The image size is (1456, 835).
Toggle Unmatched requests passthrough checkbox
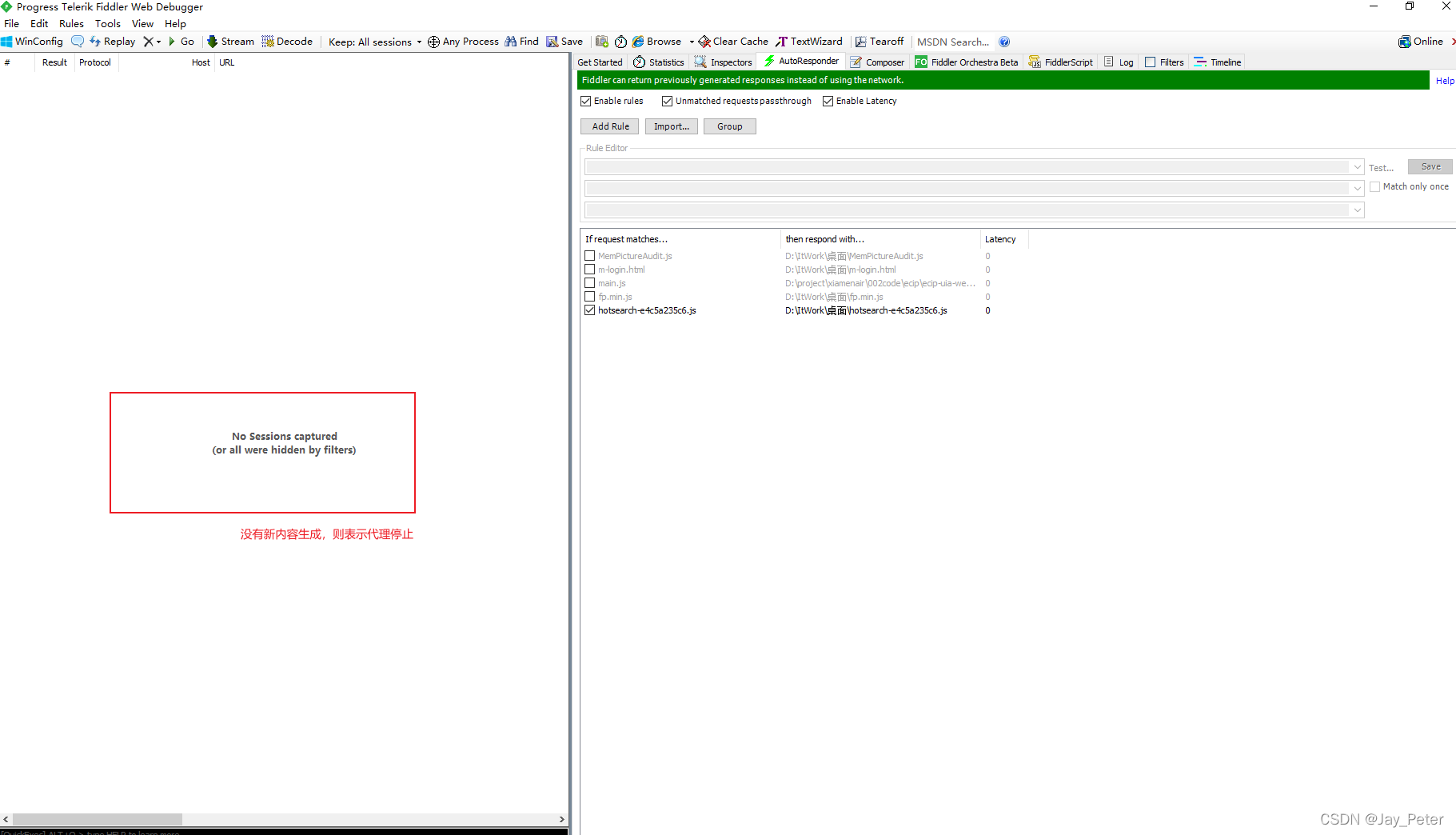(667, 102)
